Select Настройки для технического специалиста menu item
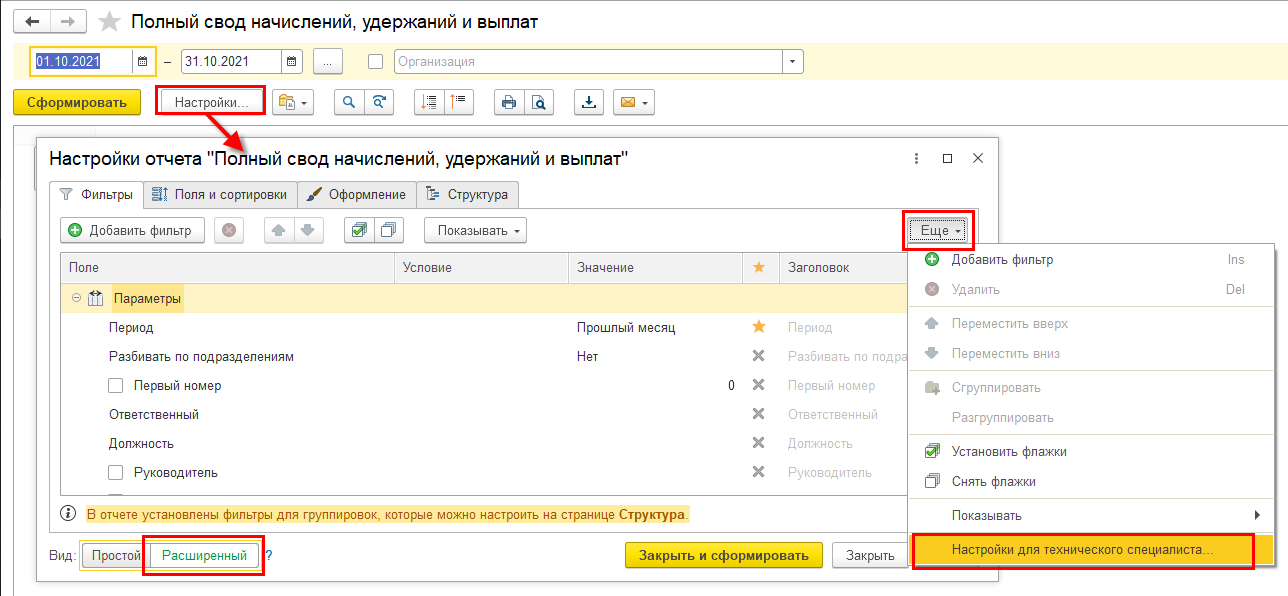1288x596 pixels. pos(1082,550)
